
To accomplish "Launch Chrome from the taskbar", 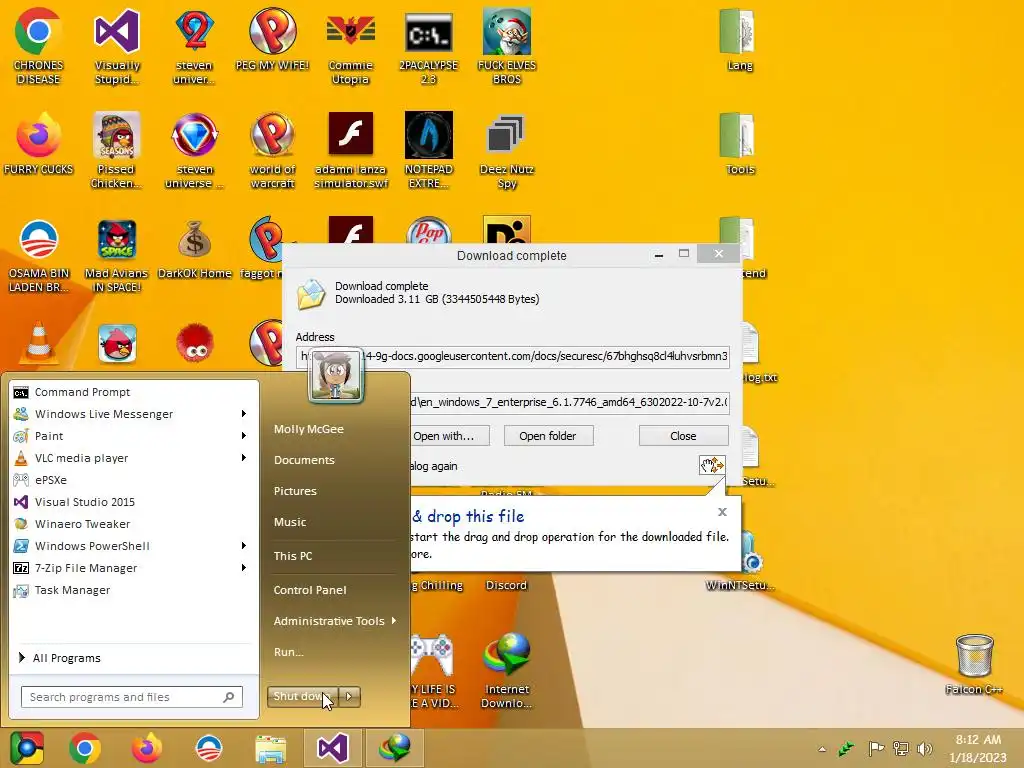I will coord(85,748).
